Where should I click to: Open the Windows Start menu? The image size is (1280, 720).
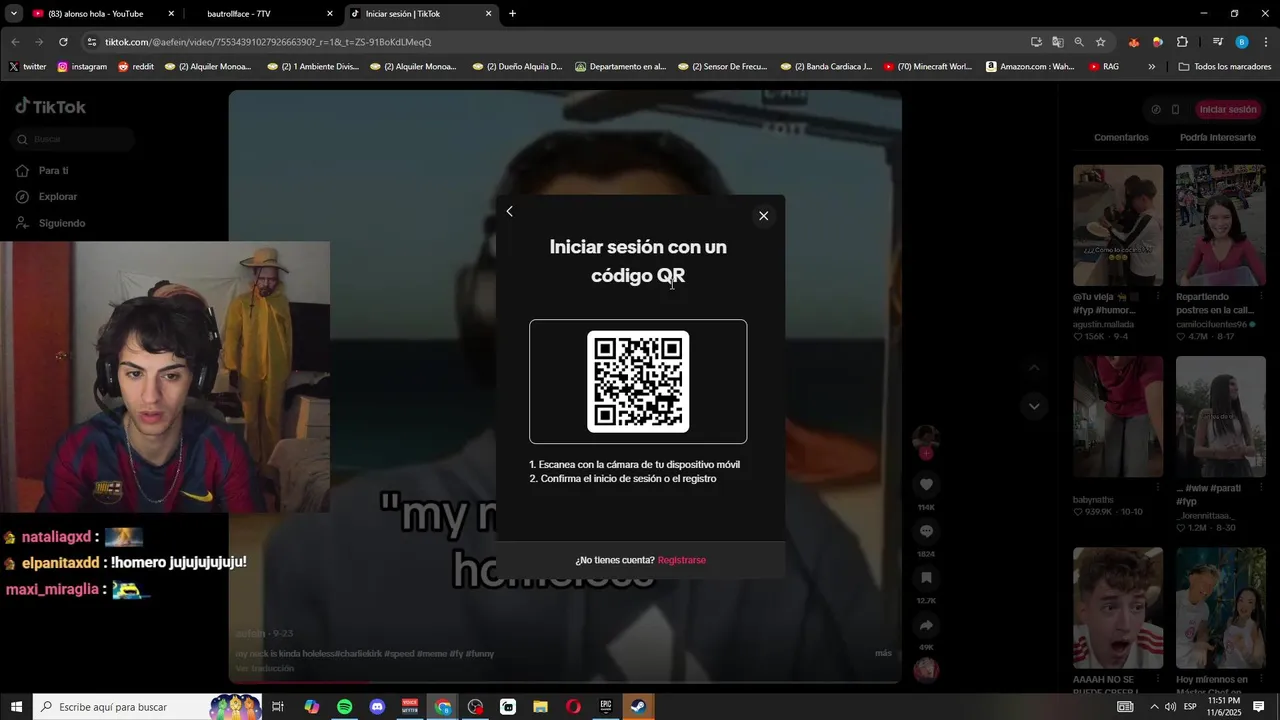coord(16,707)
